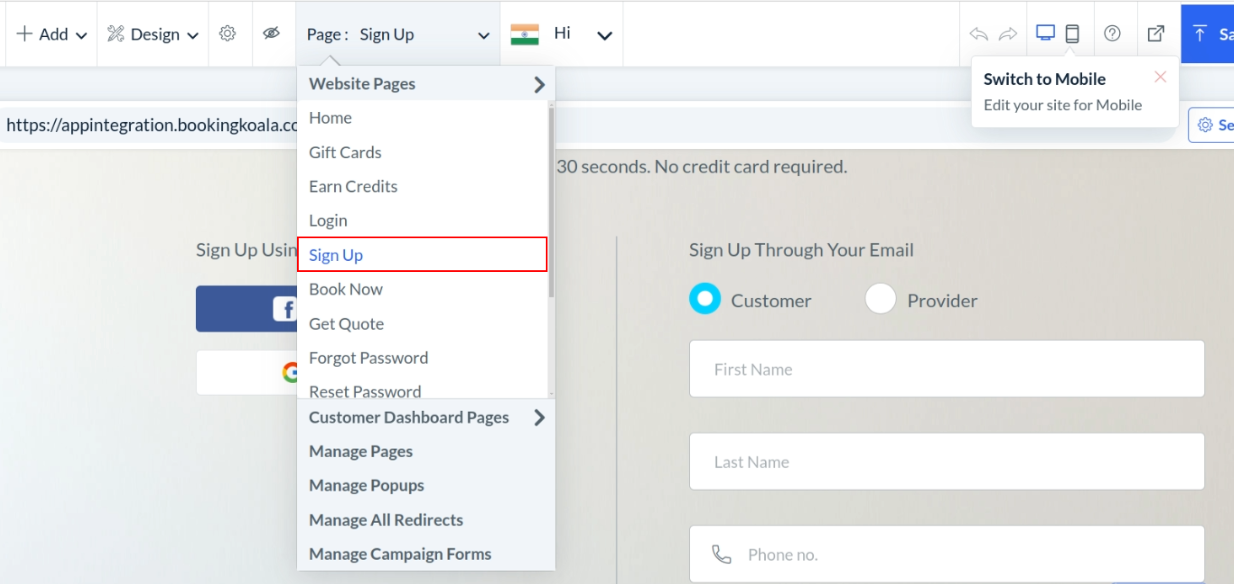Open the help question mark icon
The image size is (1234, 584).
1112,33
